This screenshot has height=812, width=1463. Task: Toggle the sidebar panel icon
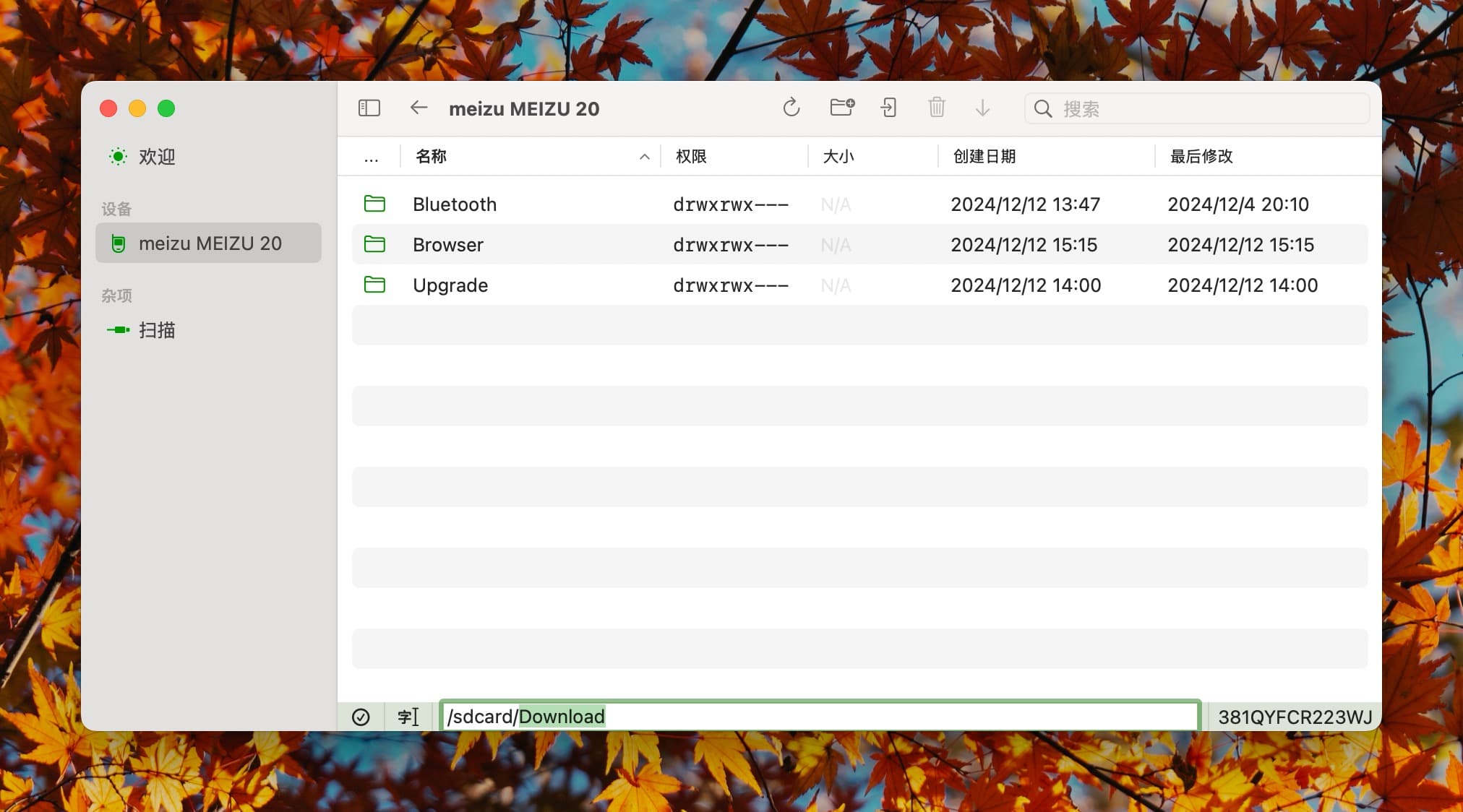(x=369, y=108)
